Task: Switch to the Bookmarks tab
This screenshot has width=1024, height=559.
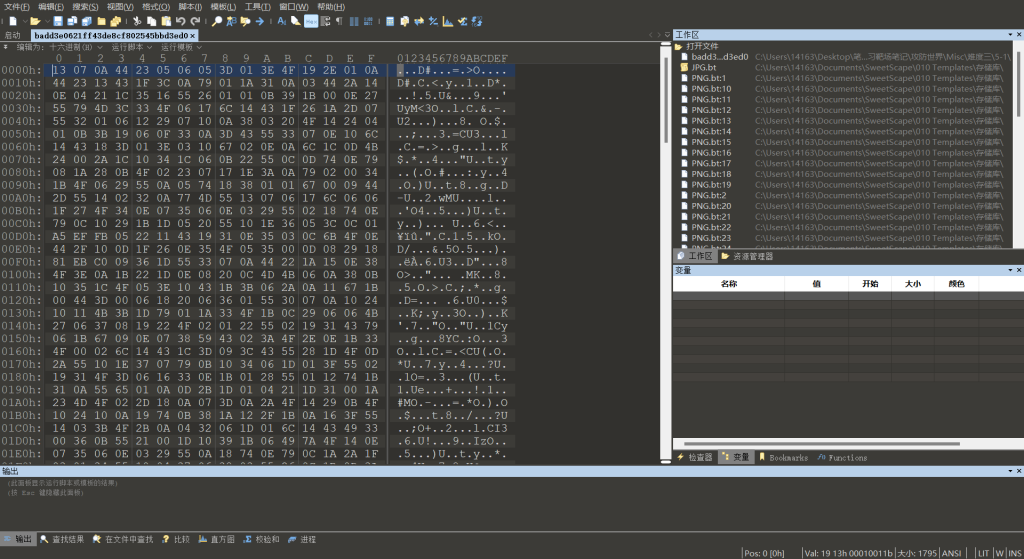Action: pos(783,457)
